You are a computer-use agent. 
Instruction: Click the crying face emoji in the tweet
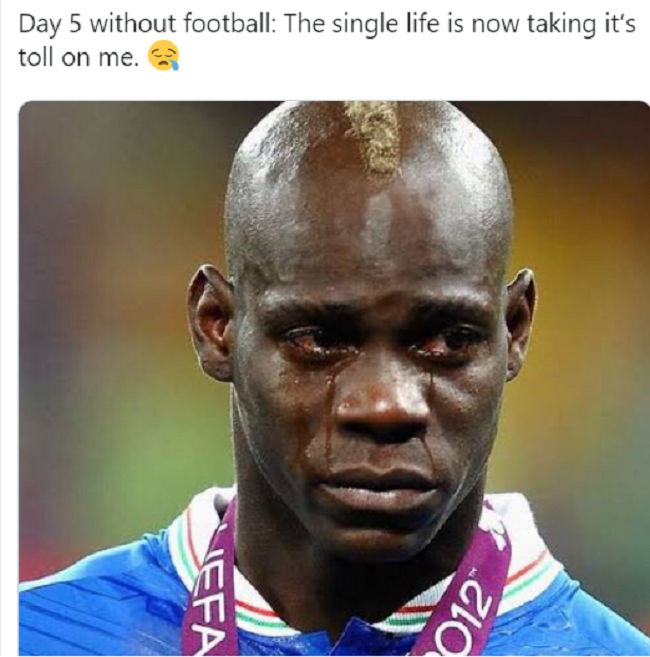[x=163, y=55]
